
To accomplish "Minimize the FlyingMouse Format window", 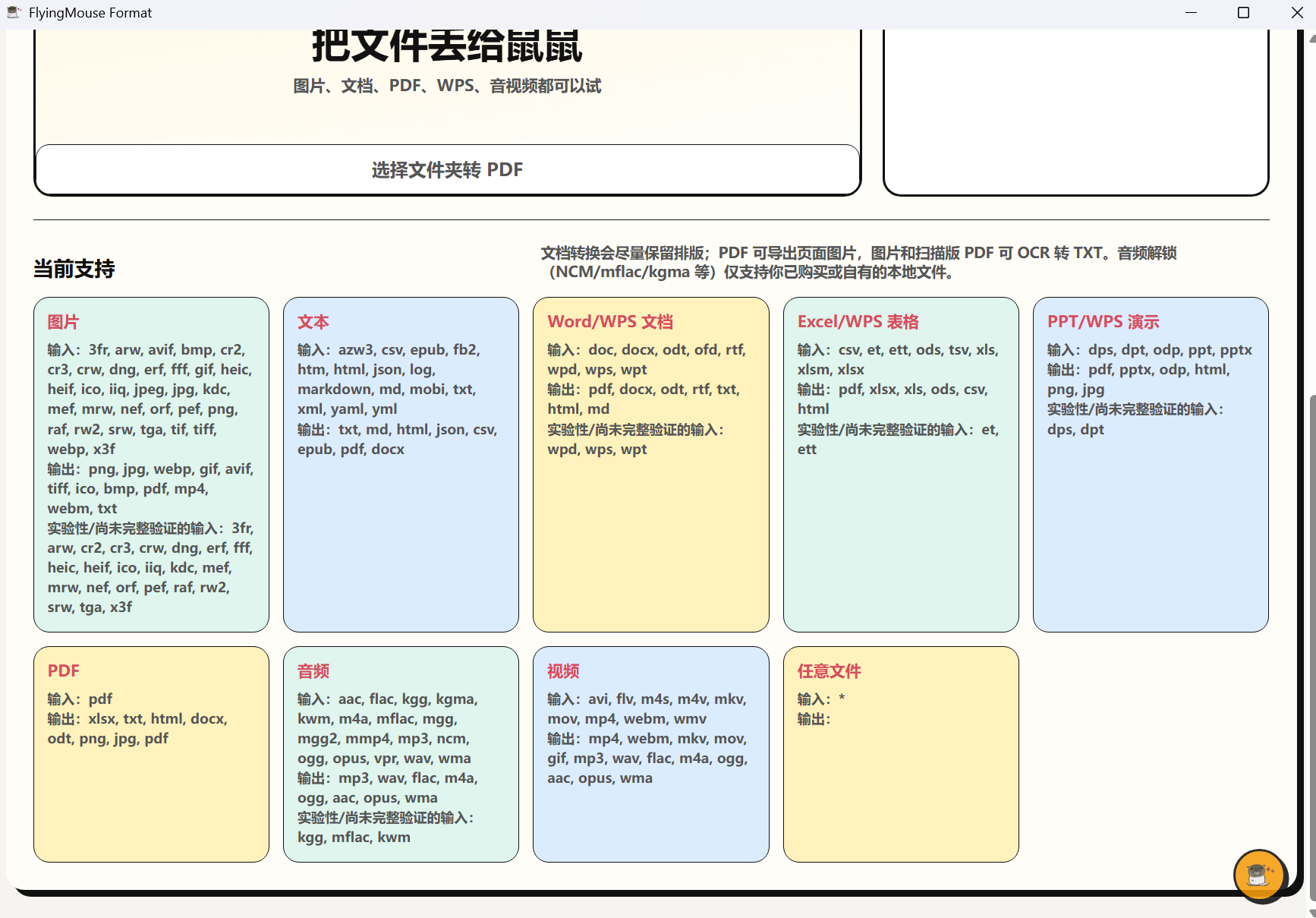I will [1191, 13].
